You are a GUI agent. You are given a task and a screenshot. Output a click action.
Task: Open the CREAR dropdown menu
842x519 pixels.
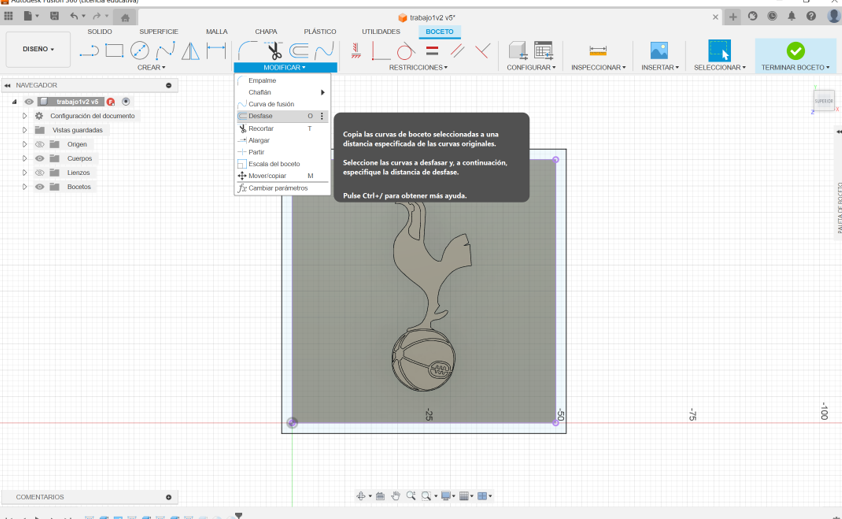pos(151,68)
